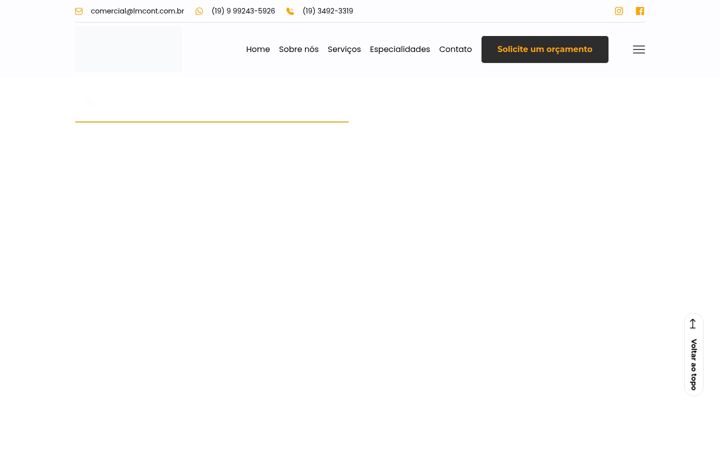Open the Especialidades menu item
720x450 pixels.
[x=400, y=49]
